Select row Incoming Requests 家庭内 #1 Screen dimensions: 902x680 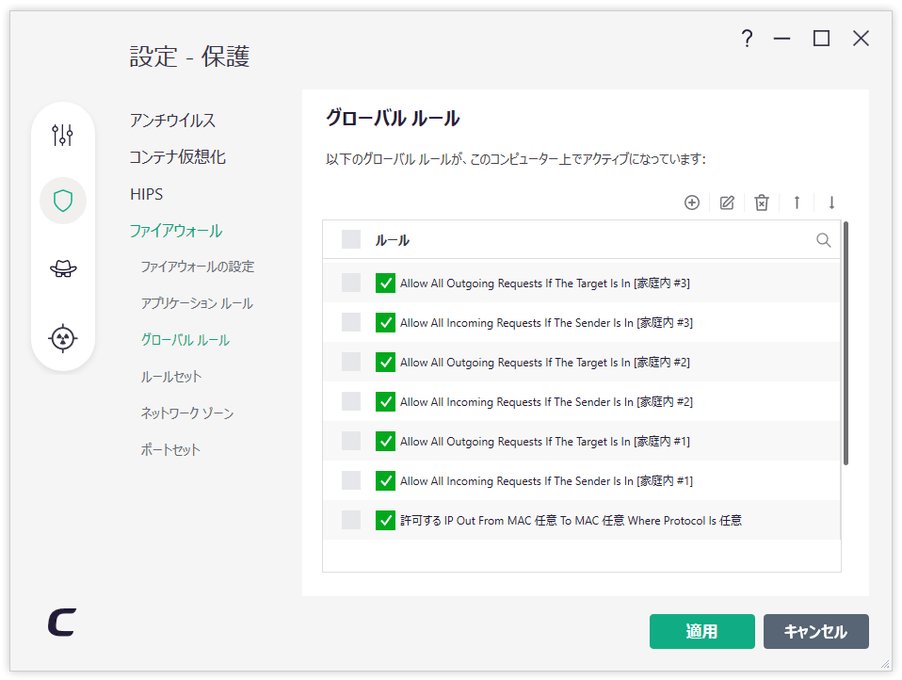pyautogui.click(x=351, y=480)
